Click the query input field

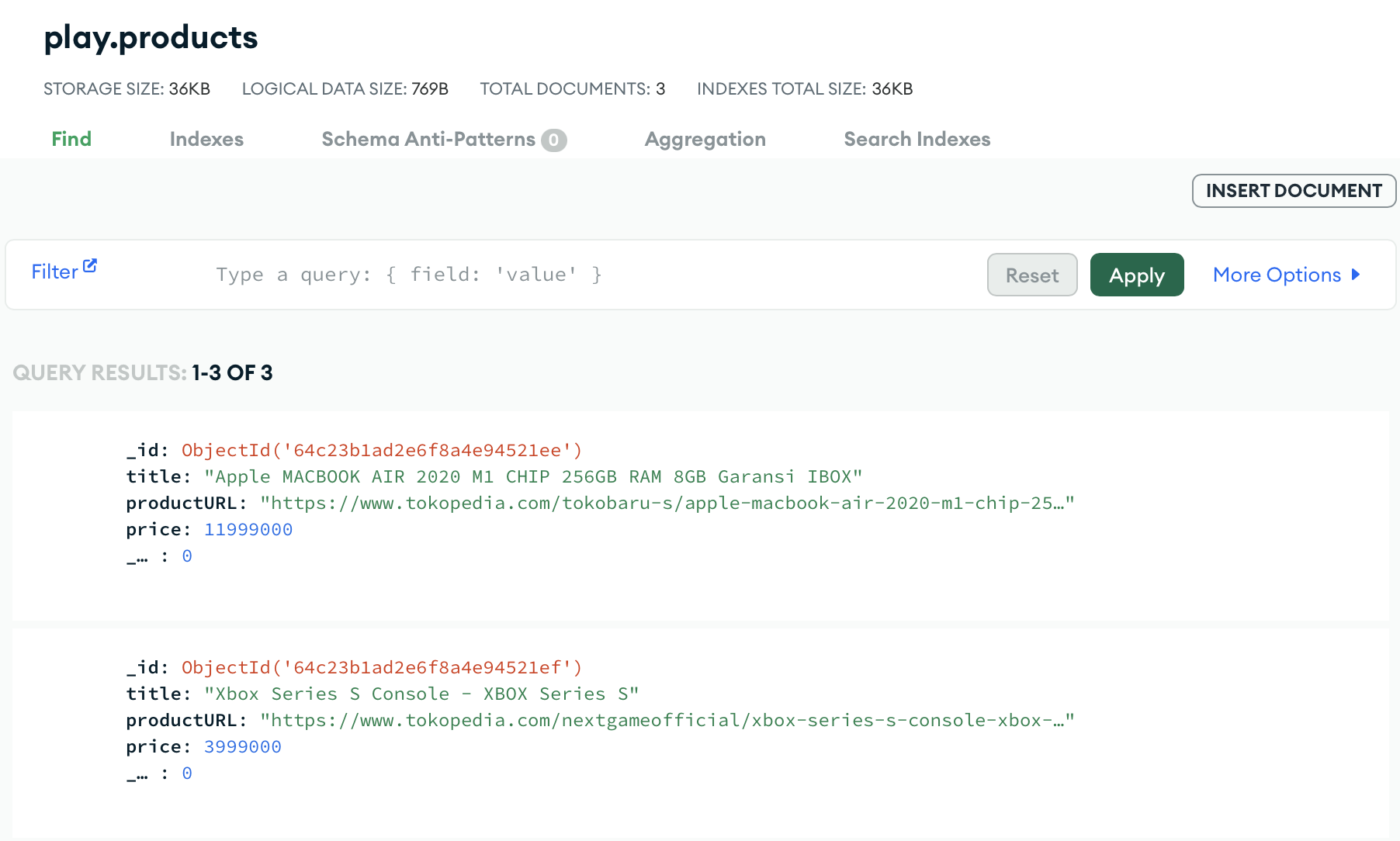[466, 274]
